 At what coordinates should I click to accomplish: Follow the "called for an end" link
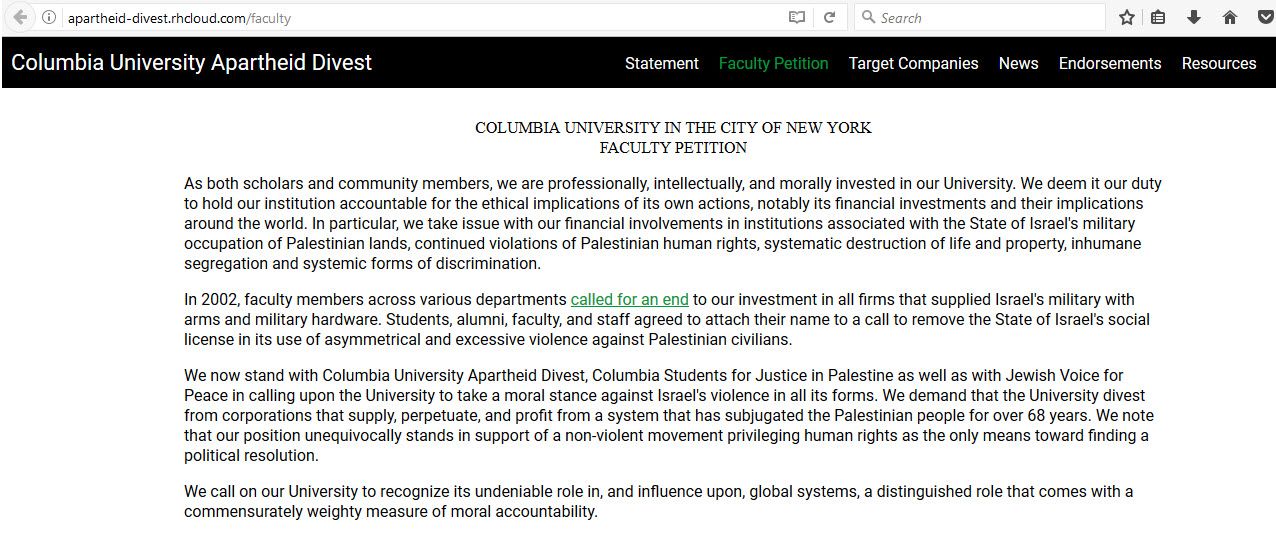click(x=629, y=300)
